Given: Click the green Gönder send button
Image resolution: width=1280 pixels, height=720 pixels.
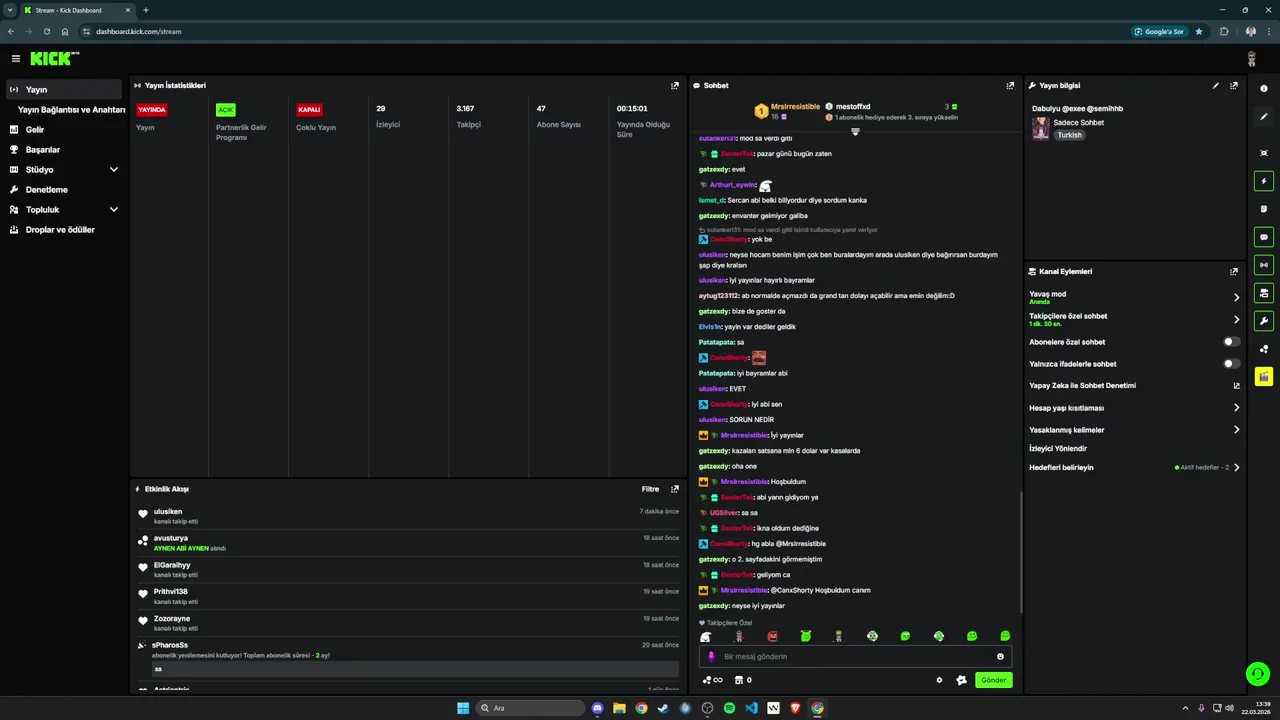Looking at the screenshot, I should point(993,680).
